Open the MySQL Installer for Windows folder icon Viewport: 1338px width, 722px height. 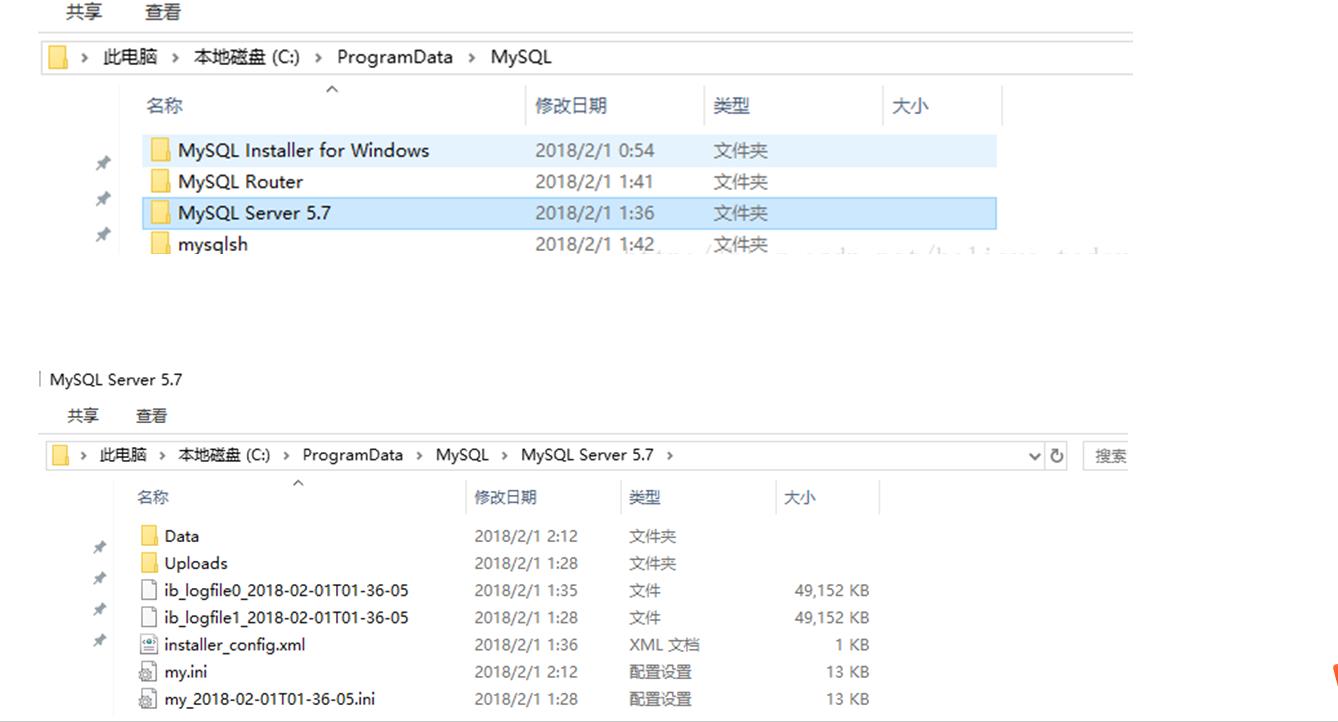tap(160, 151)
